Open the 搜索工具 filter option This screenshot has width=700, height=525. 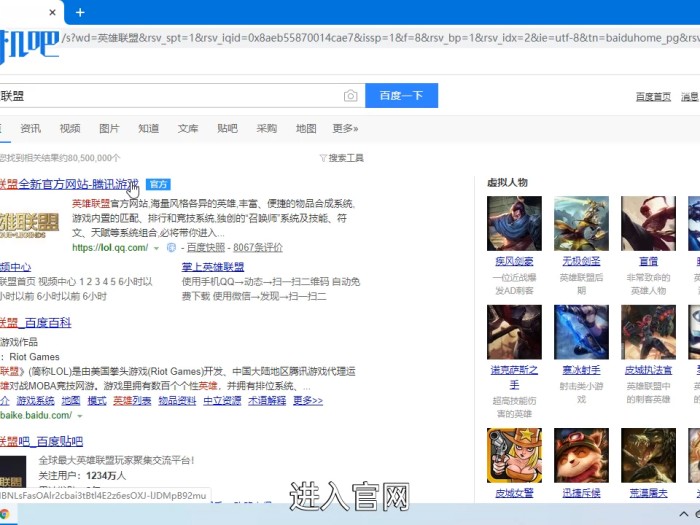pyautogui.click(x=341, y=158)
